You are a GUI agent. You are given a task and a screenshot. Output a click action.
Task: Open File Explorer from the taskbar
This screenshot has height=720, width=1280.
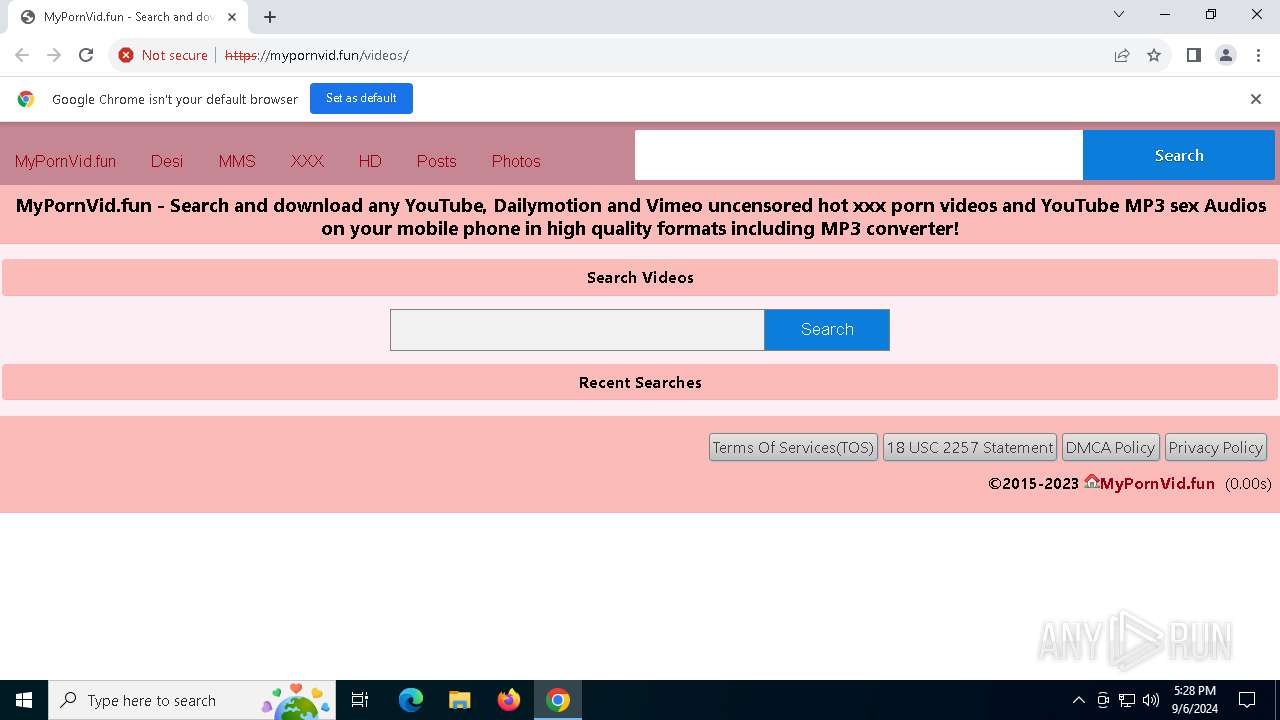(459, 700)
